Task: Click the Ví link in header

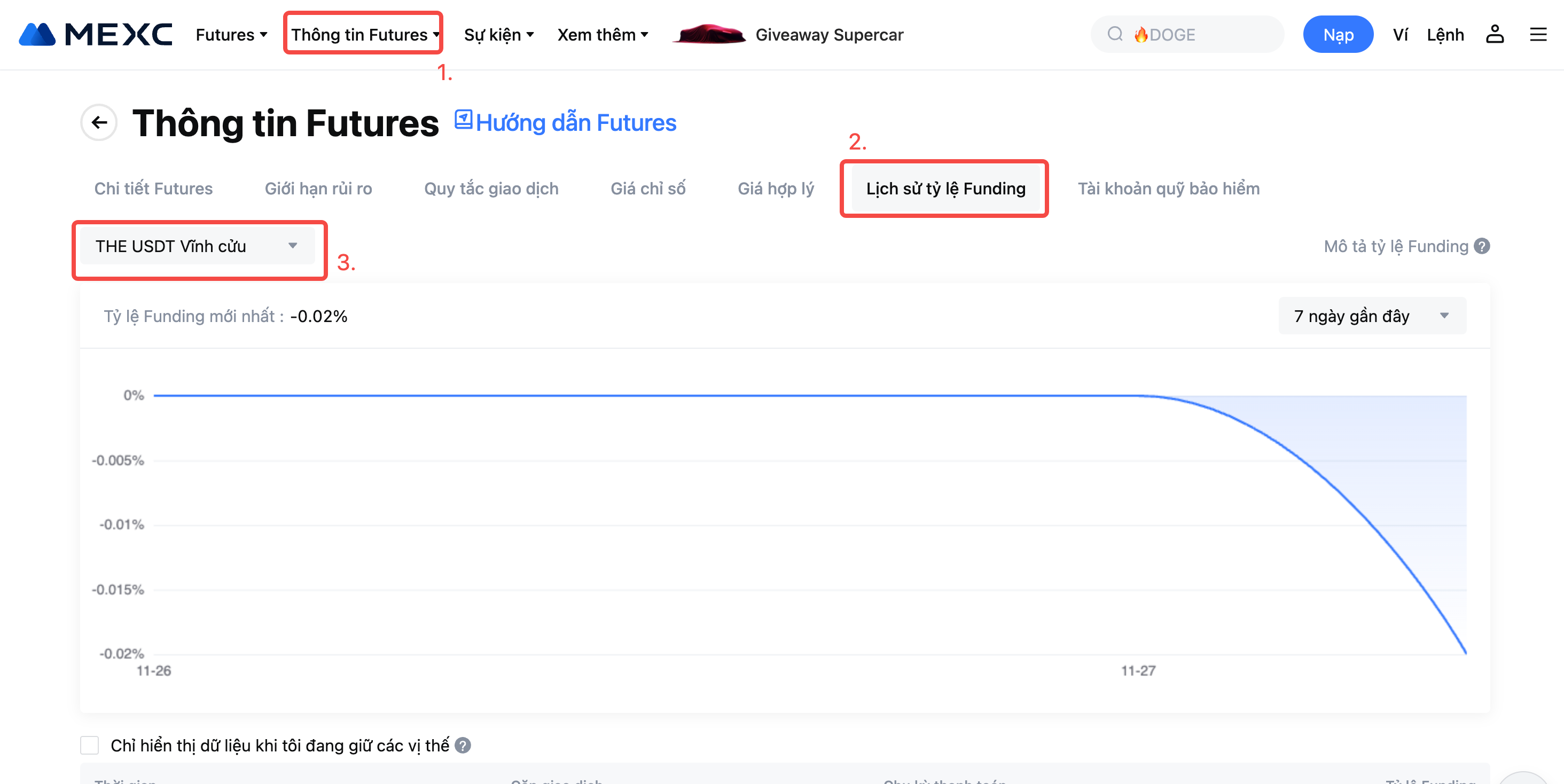Action: 1399,35
